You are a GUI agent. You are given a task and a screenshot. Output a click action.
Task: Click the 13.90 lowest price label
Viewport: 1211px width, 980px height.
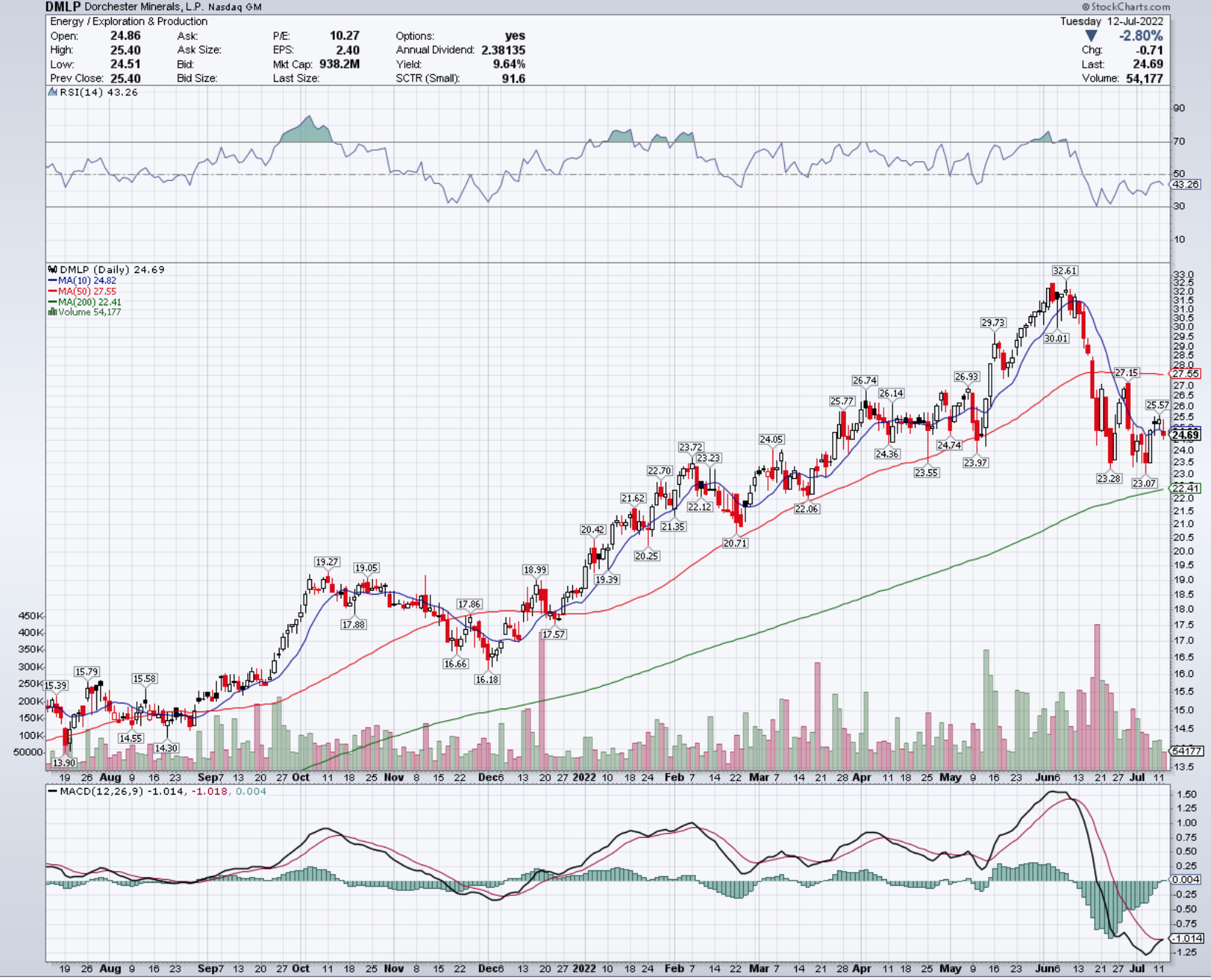point(64,763)
